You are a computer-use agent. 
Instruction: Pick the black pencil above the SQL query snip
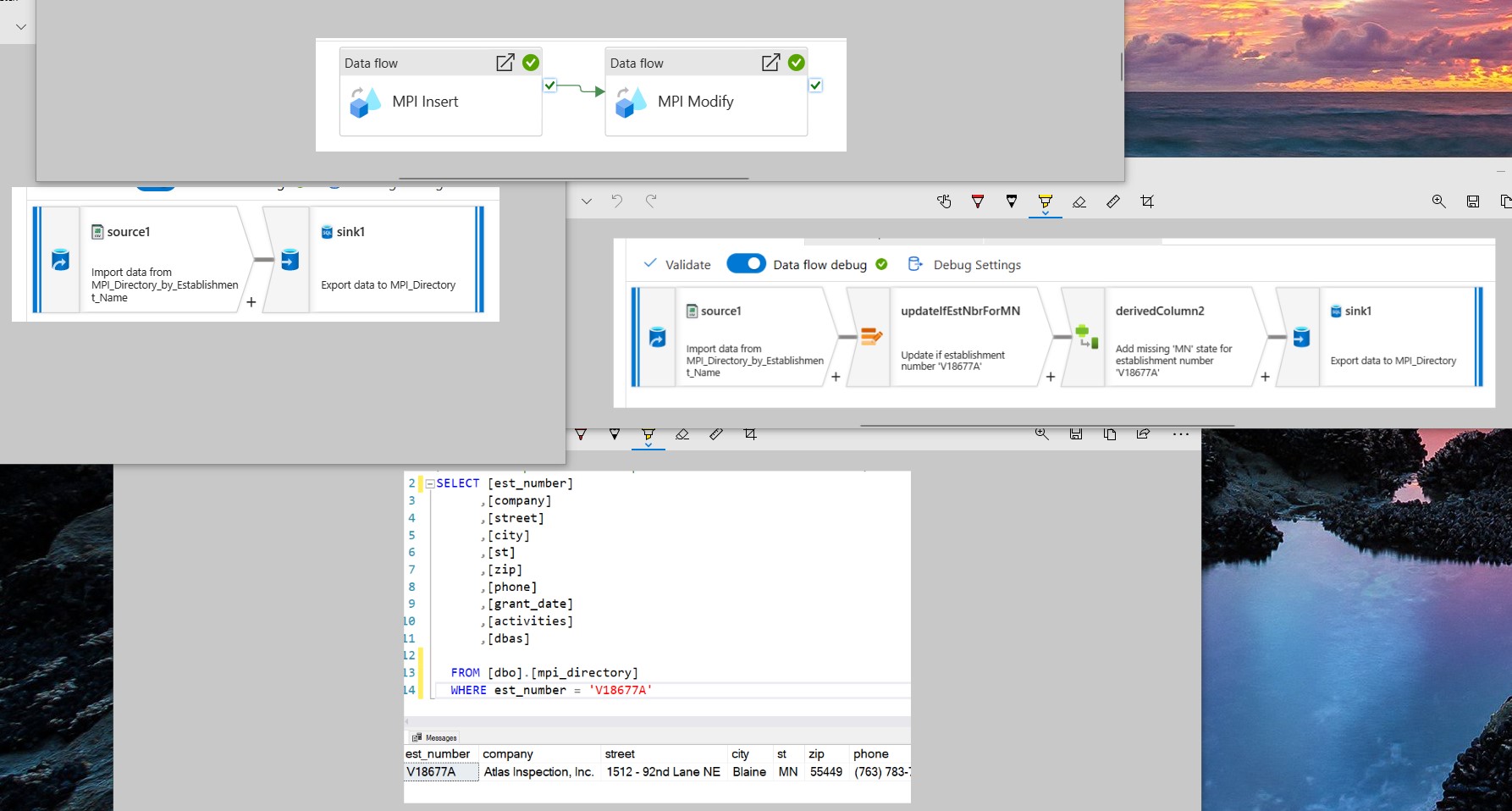click(615, 434)
